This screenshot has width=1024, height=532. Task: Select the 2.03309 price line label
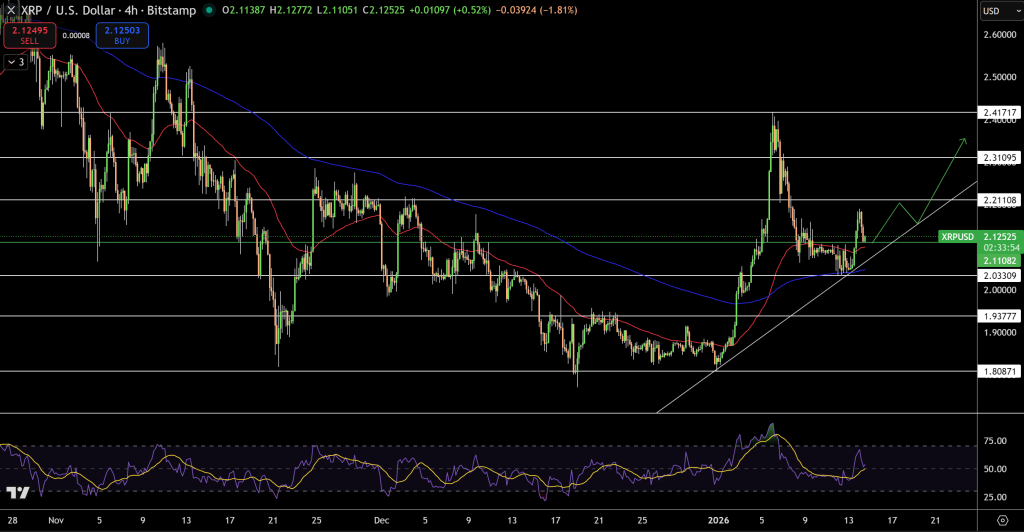[999, 275]
